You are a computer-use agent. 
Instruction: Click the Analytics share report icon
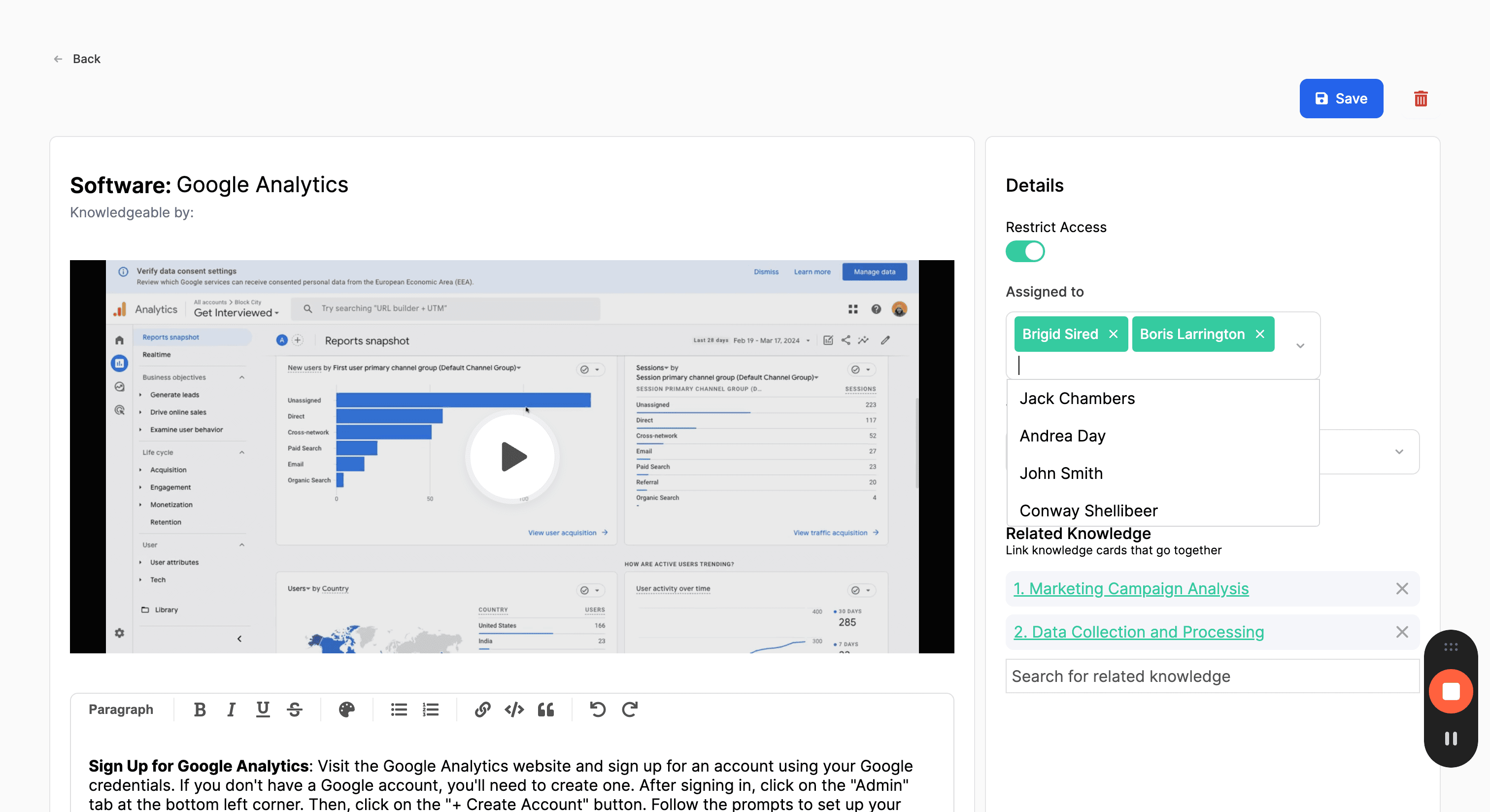point(846,340)
